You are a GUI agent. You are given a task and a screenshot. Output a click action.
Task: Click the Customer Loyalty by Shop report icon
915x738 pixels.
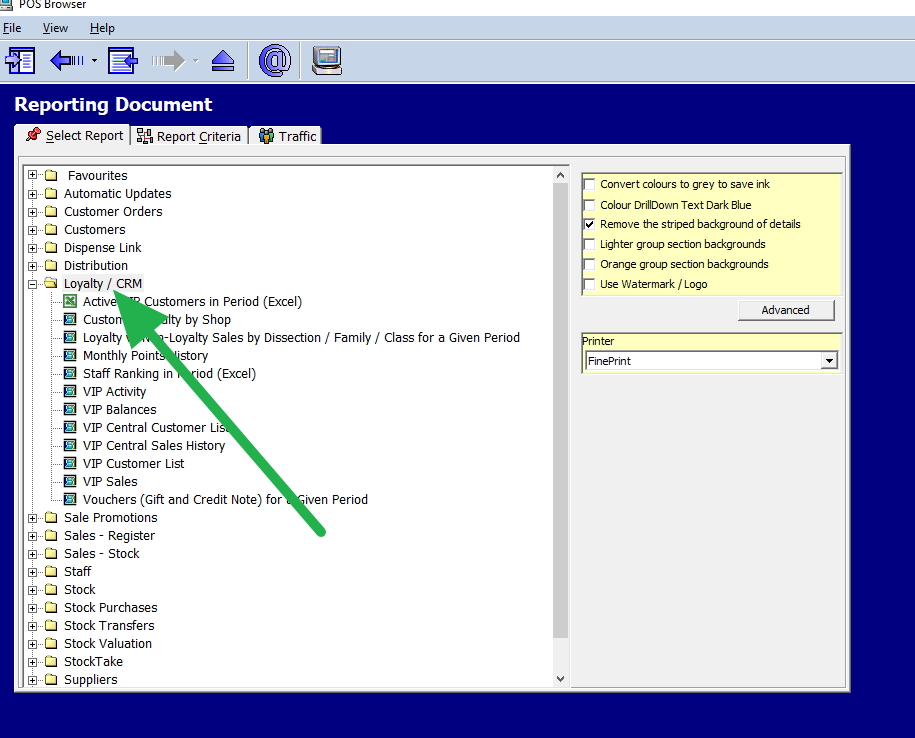click(x=70, y=319)
